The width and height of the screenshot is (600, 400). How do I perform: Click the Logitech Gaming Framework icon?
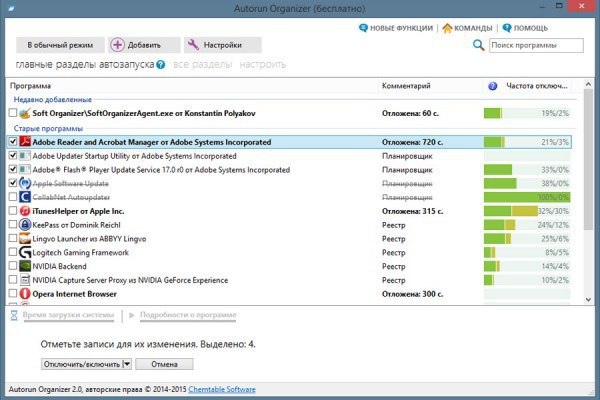[x=25, y=252]
